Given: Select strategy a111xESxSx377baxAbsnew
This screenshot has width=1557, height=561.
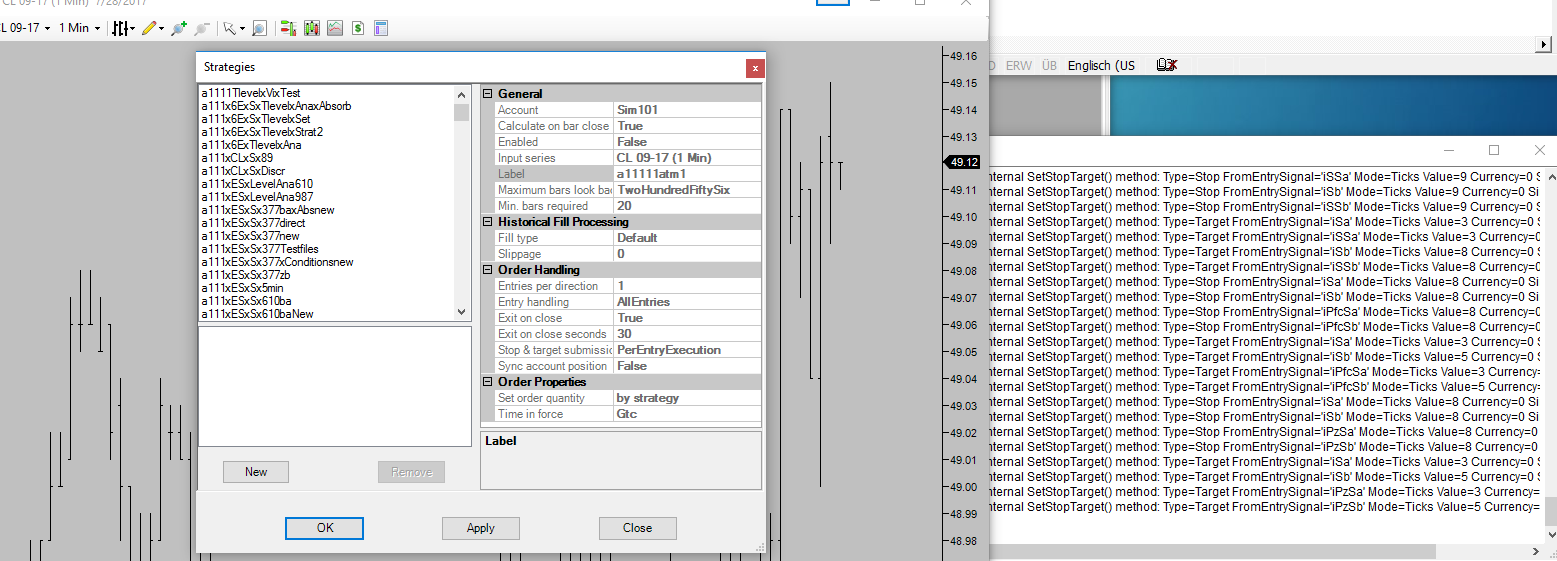Looking at the screenshot, I should click(x=267, y=210).
